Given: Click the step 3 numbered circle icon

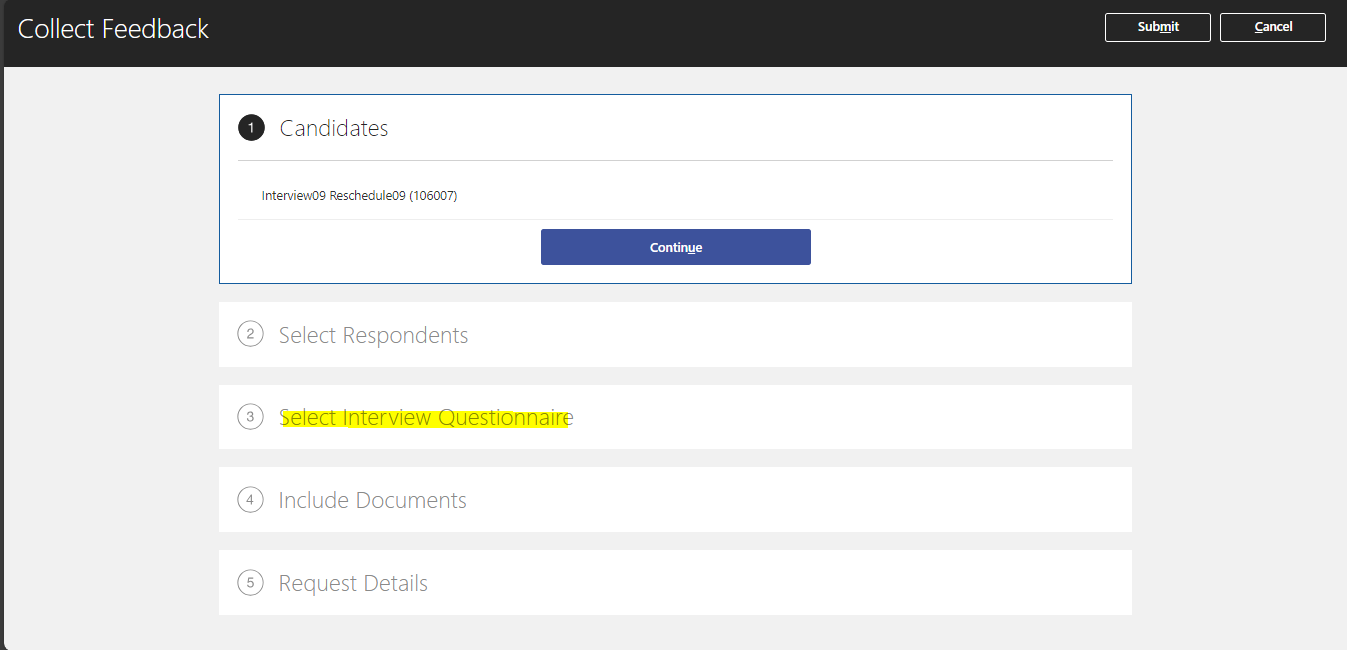Looking at the screenshot, I should tap(250, 416).
